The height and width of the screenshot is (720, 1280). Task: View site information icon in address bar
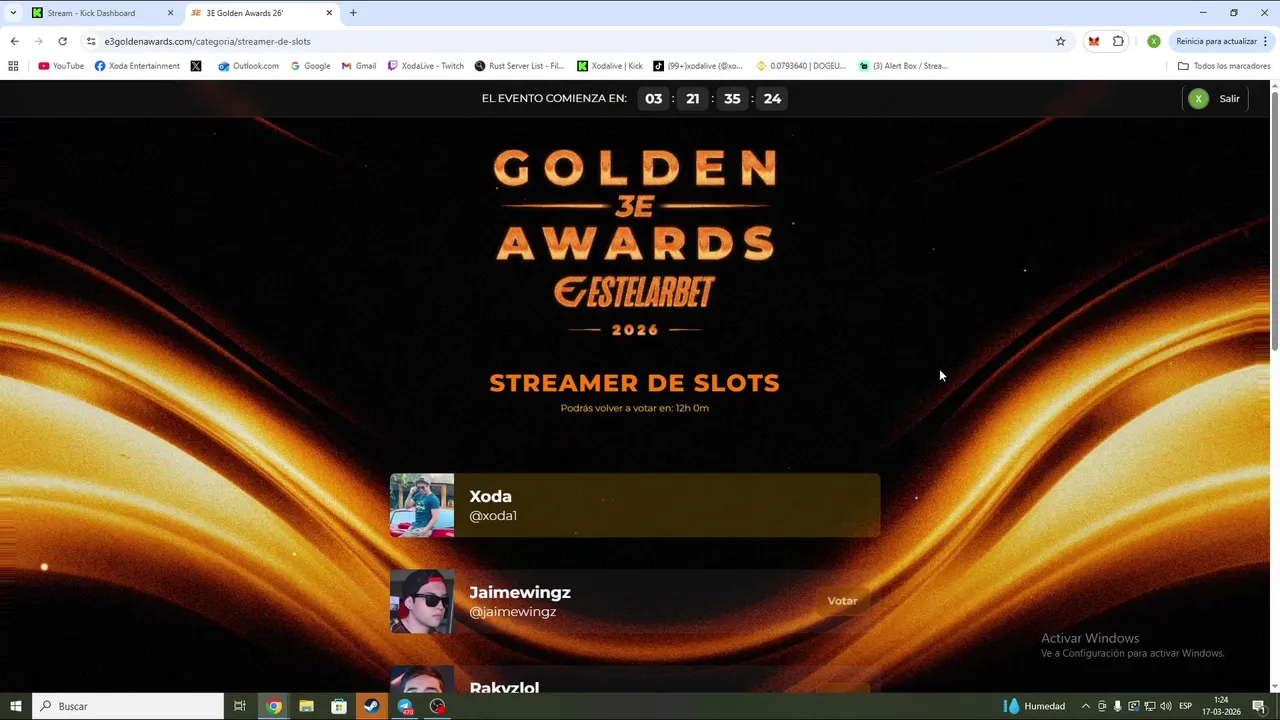(91, 41)
